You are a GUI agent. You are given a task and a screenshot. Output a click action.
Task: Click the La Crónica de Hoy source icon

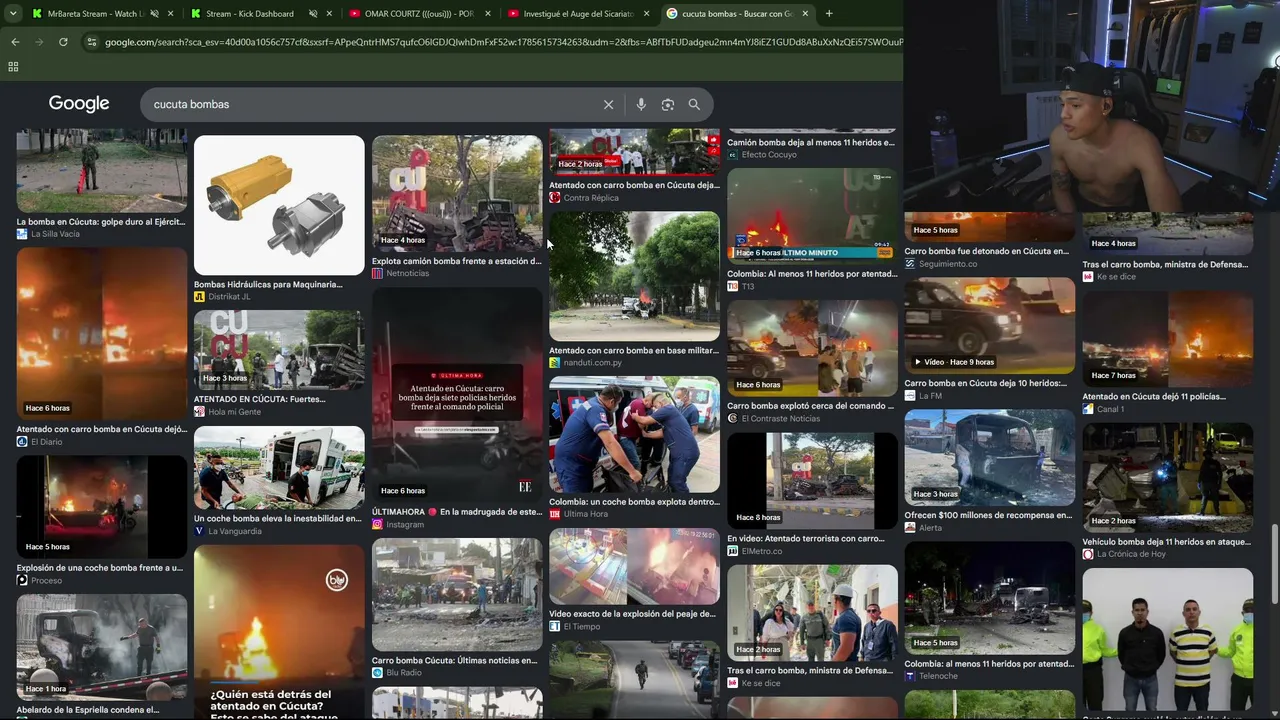coord(1087,554)
